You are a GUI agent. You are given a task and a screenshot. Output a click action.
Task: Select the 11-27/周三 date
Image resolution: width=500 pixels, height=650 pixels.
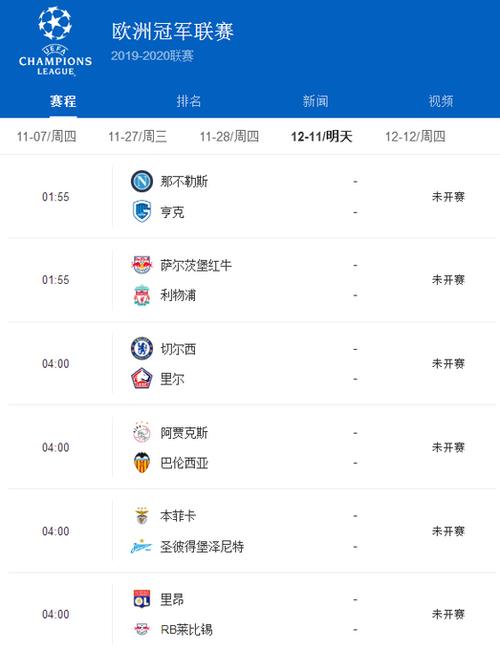coord(138,136)
